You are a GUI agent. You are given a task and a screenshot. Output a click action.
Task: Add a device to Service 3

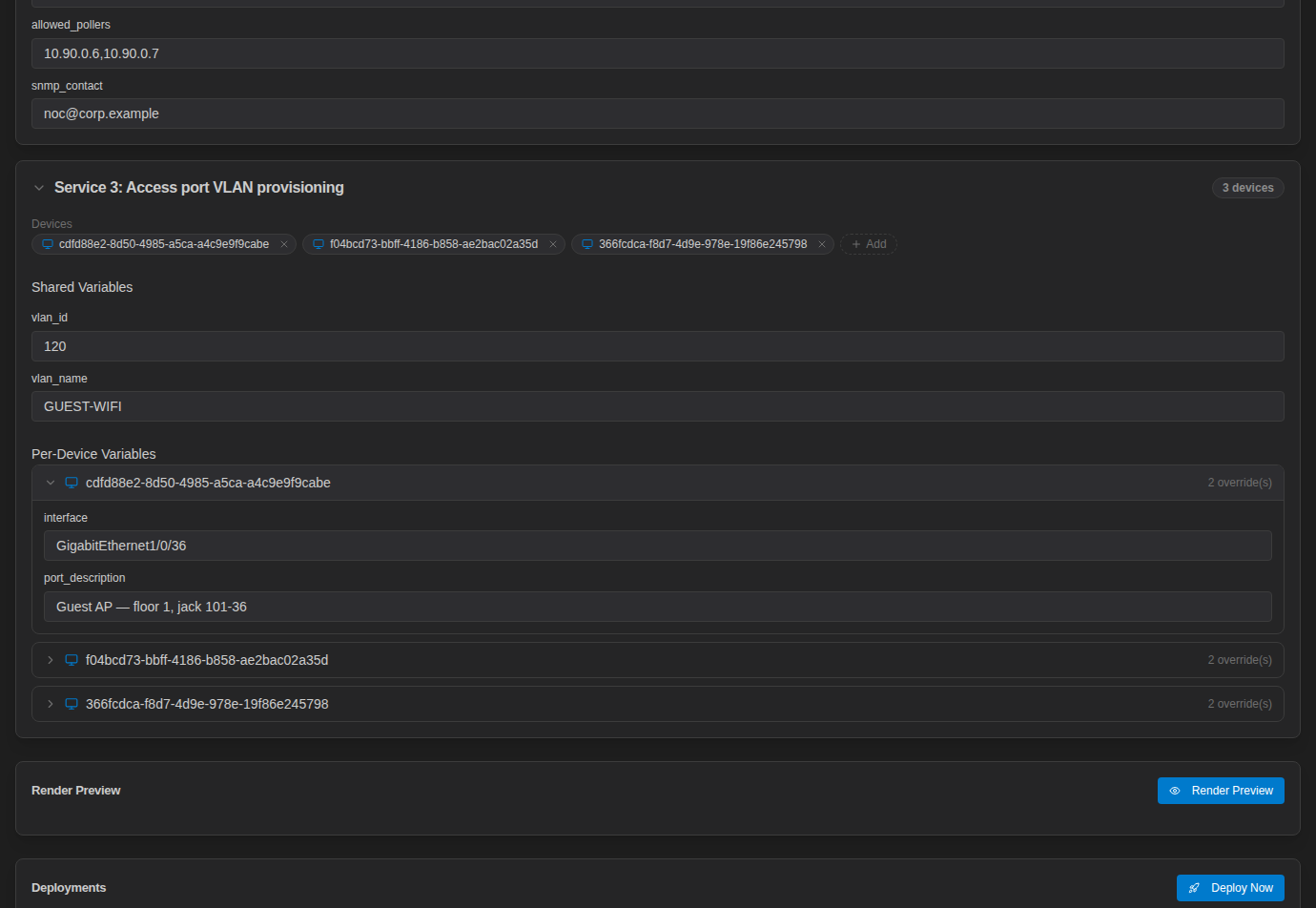coord(869,244)
